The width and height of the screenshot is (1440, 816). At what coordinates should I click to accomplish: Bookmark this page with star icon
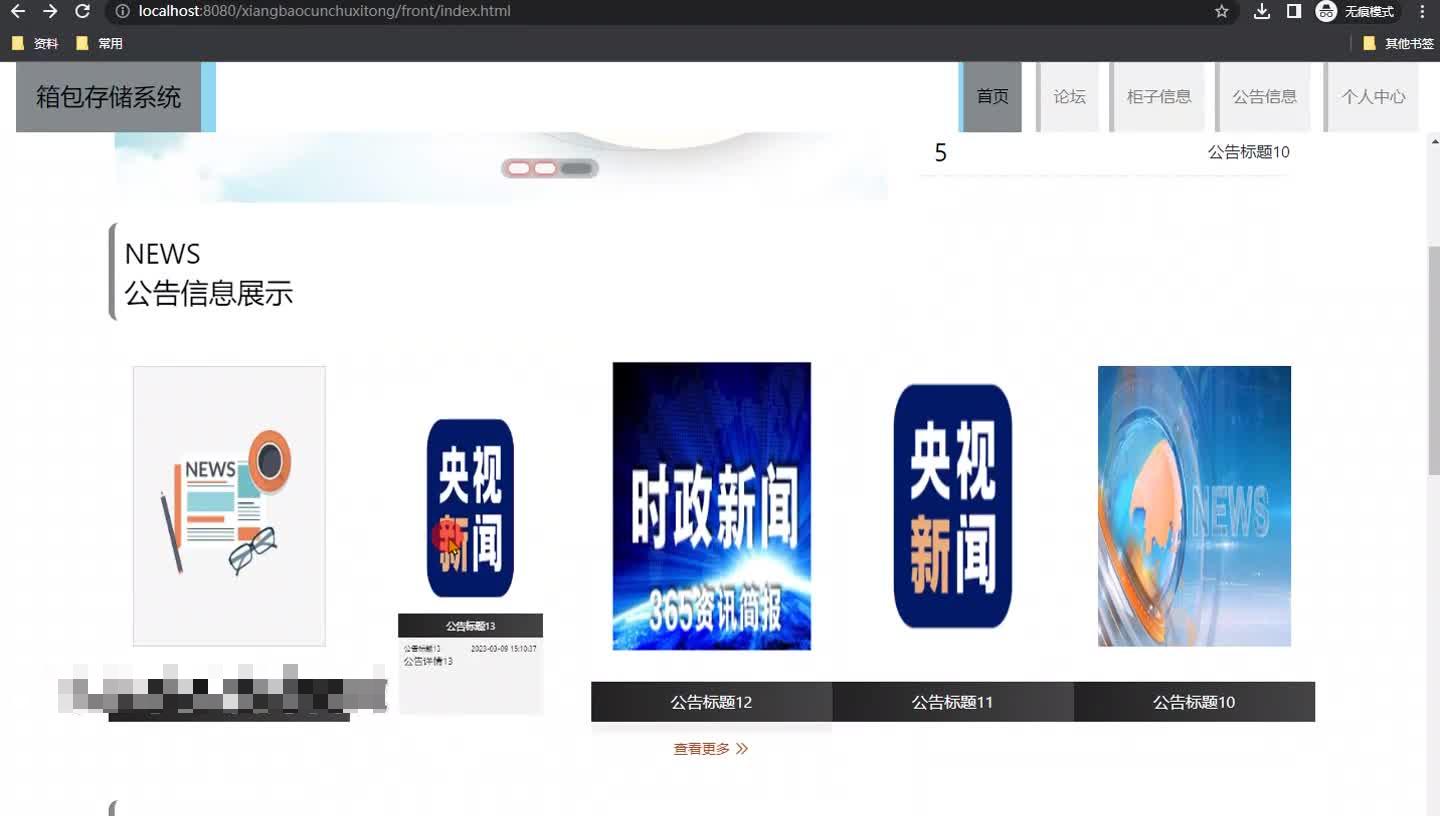pos(1221,11)
